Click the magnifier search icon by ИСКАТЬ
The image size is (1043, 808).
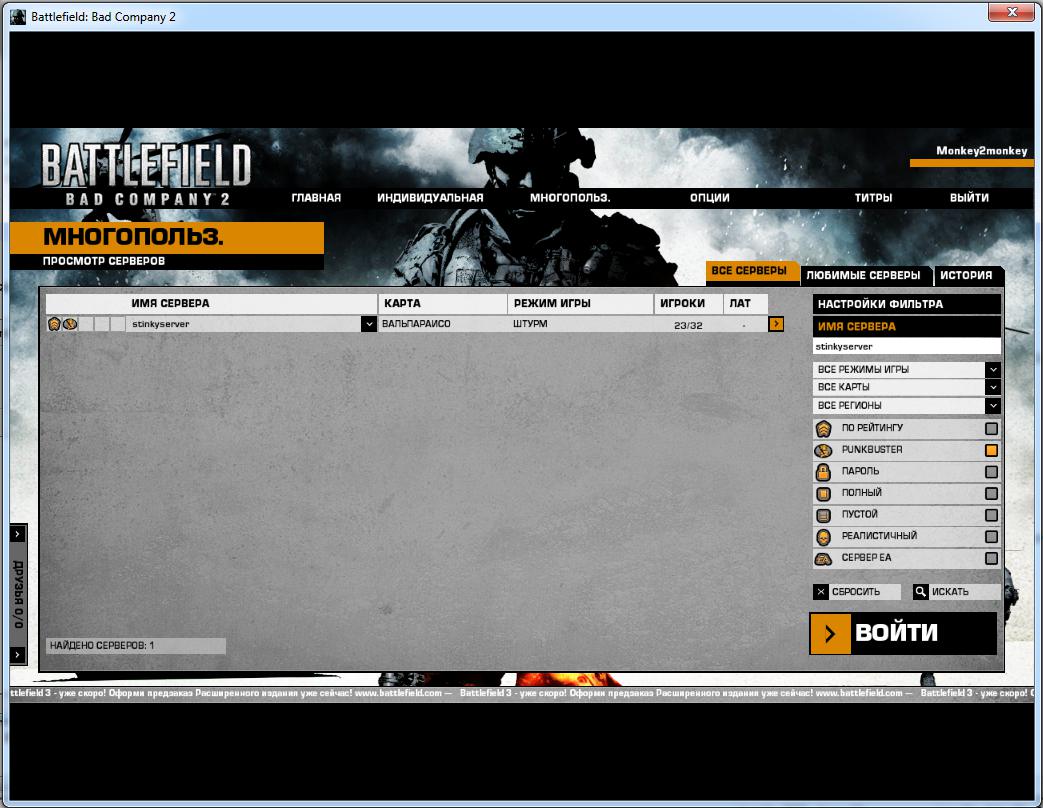(x=921, y=592)
